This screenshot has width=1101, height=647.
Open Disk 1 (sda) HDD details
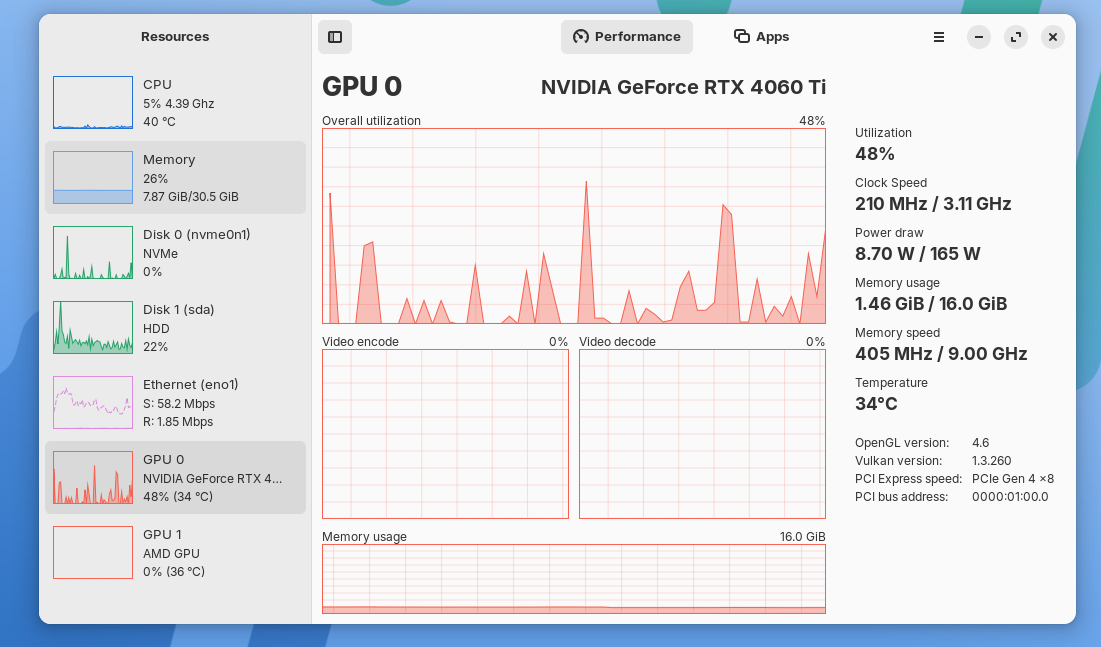(175, 328)
